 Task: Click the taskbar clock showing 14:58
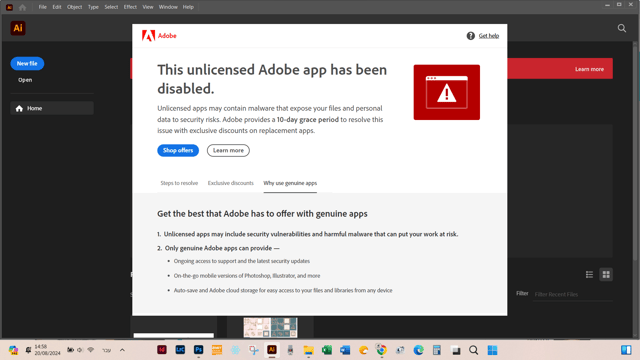47,350
